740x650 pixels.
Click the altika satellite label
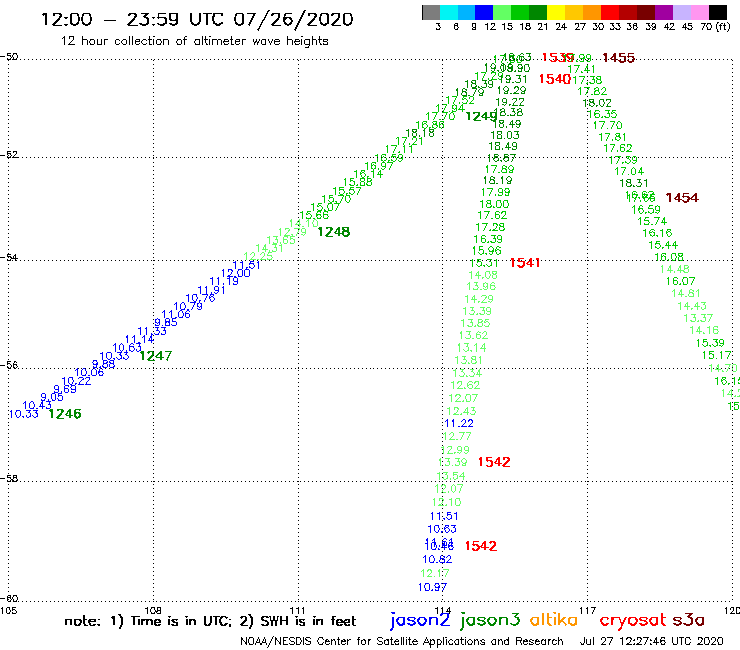click(553, 620)
